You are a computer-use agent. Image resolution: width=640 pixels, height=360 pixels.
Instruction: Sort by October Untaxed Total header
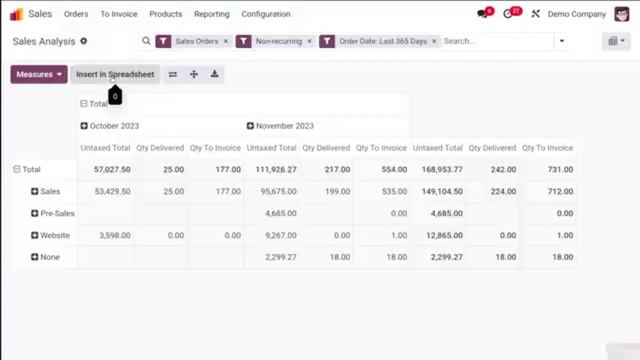coord(105,148)
